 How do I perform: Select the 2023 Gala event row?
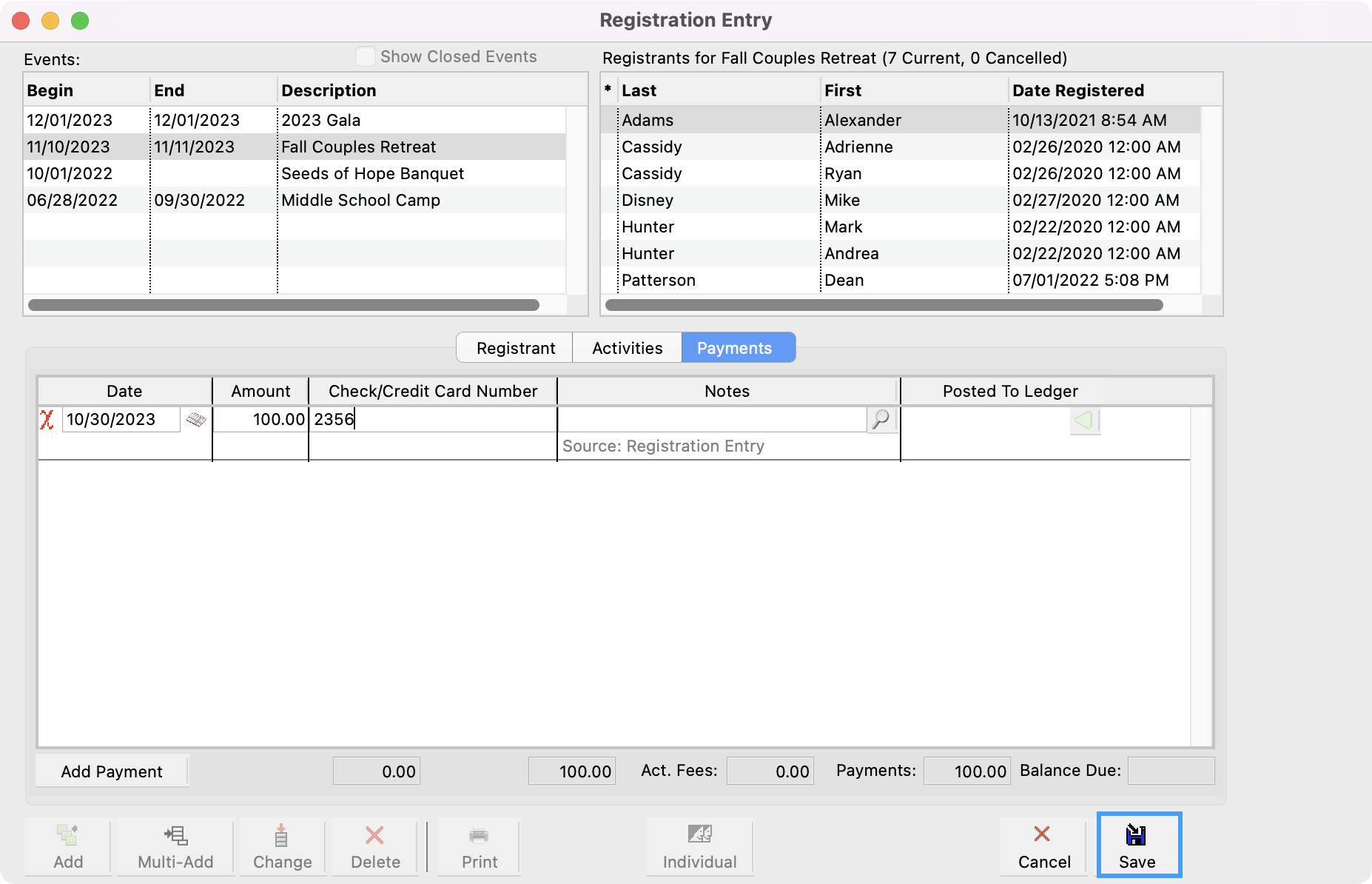pyautogui.click(x=296, y=120)
